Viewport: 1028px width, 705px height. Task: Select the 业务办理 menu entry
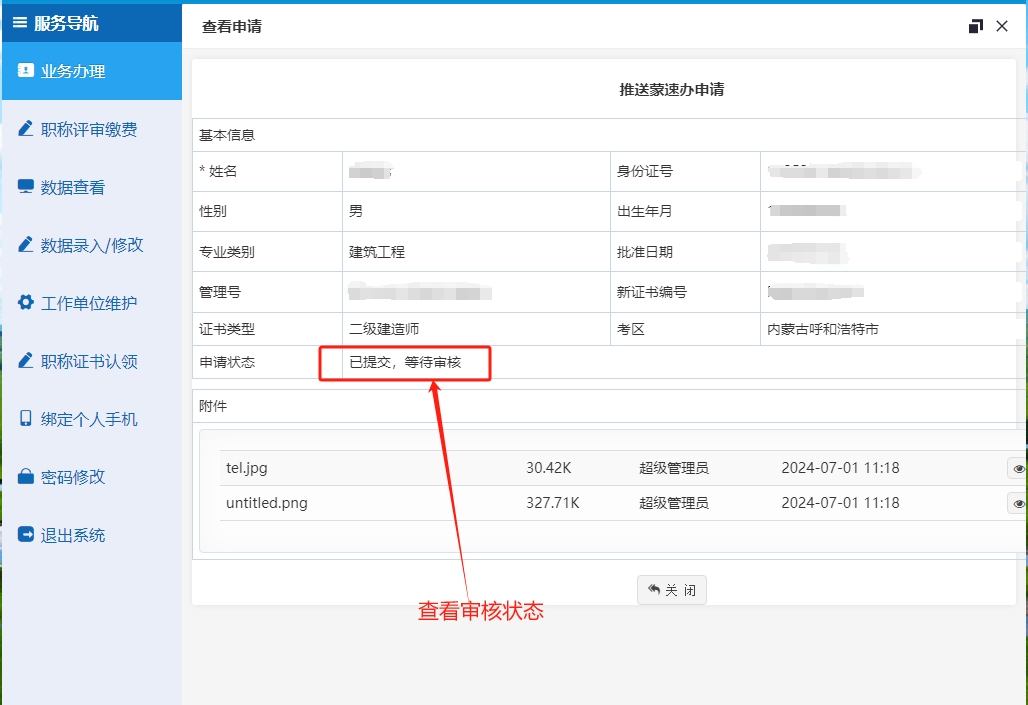tap(73, 71)
